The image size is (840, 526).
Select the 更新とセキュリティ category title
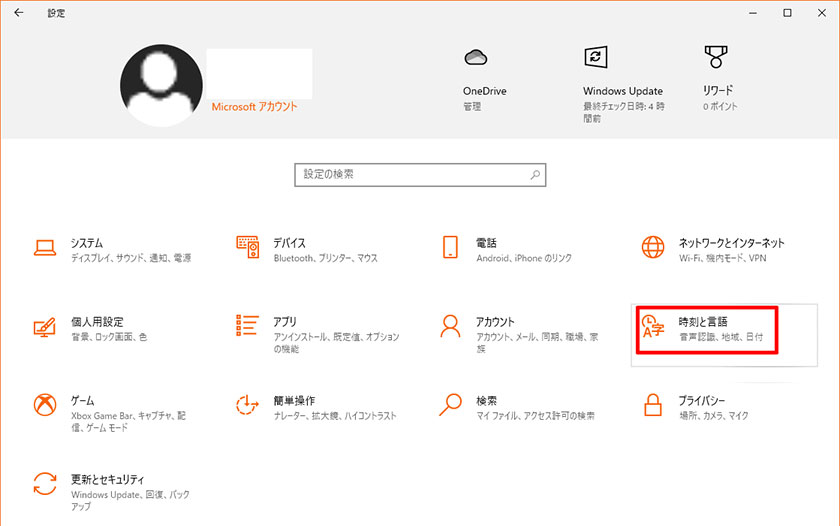click(x=108, y=479)
